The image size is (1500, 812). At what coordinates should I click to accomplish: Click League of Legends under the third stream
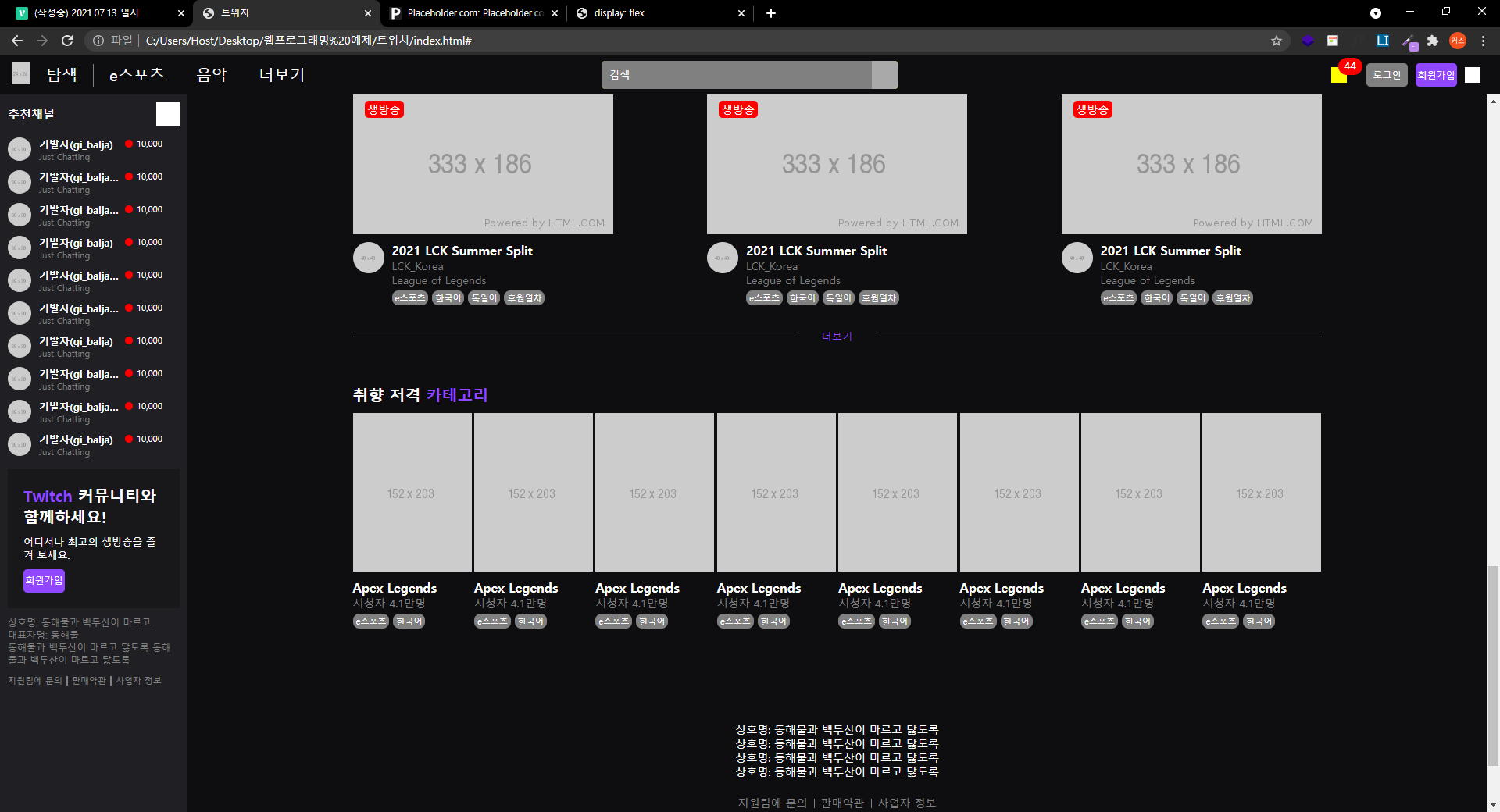[1148, 280]
